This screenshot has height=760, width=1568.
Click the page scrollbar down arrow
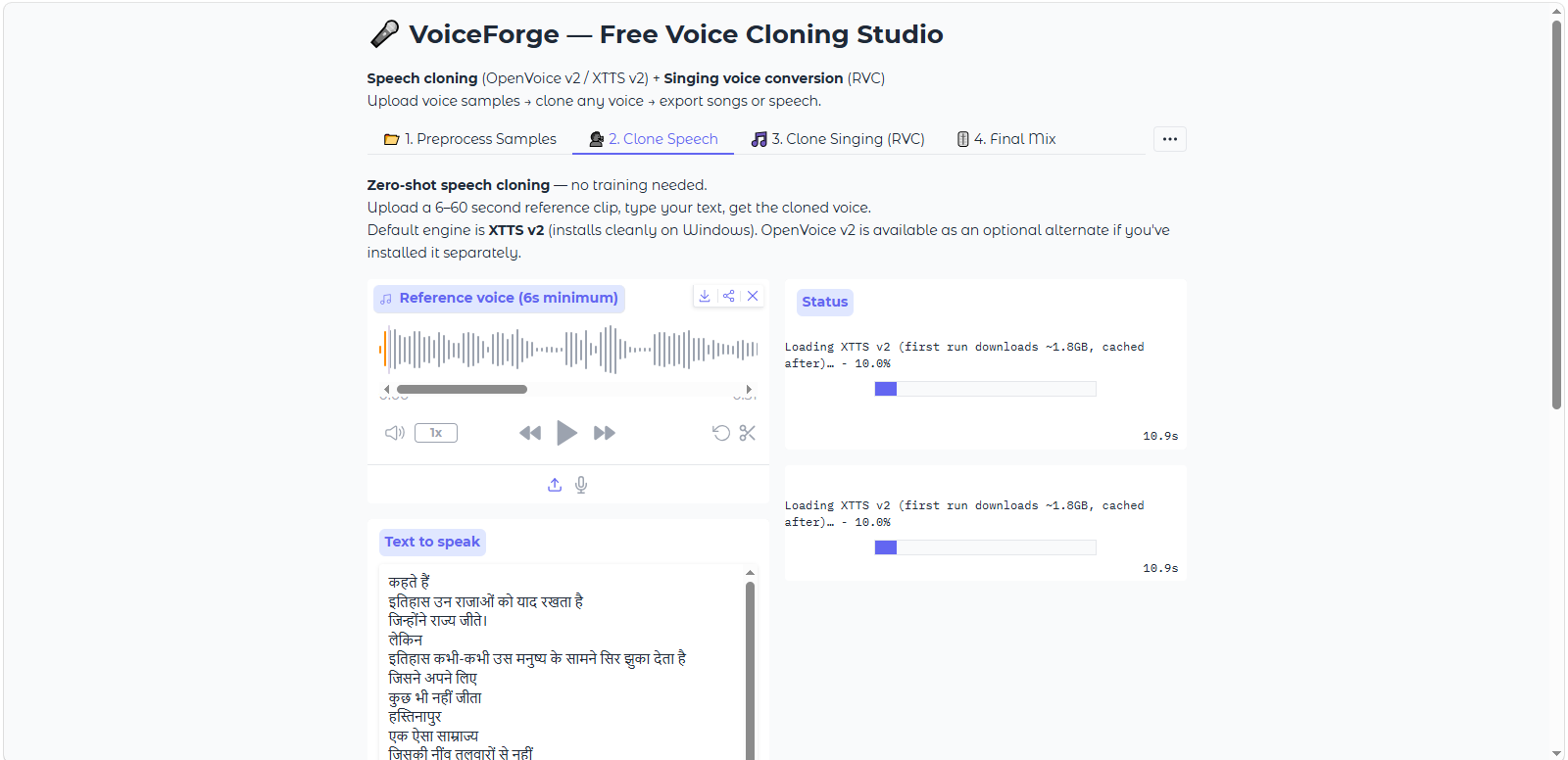pos(1557,752)
